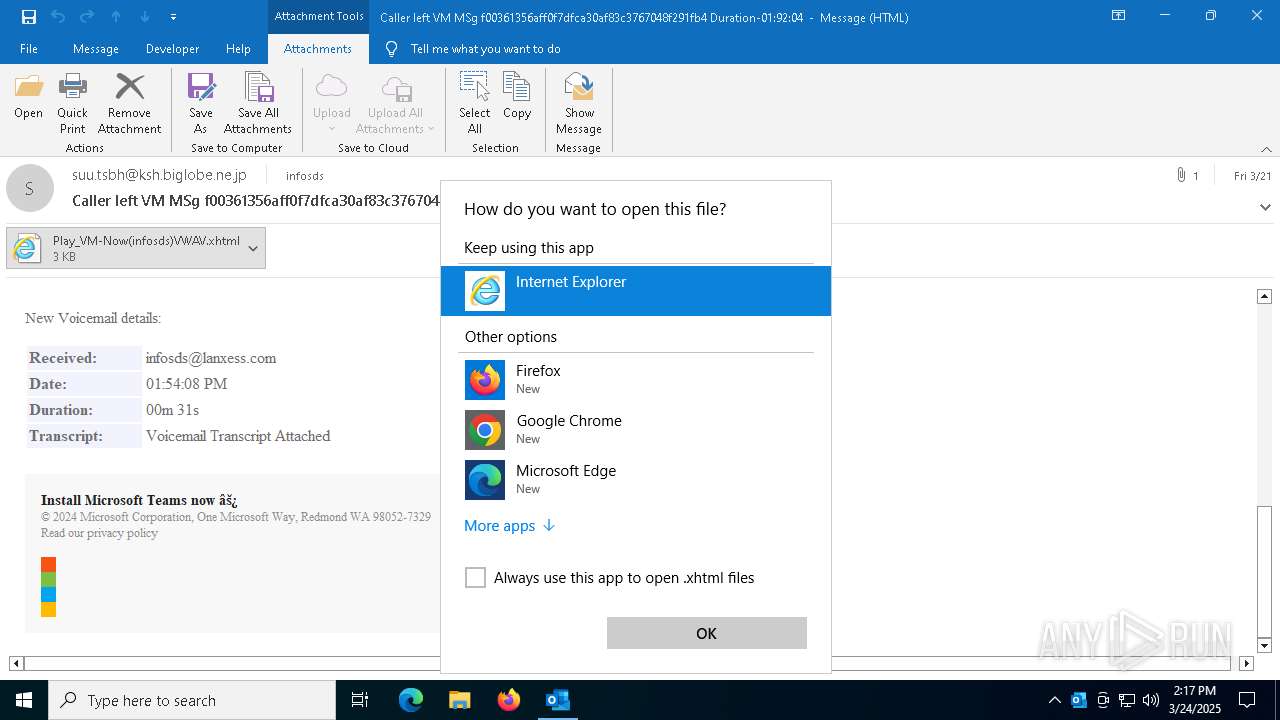Click the horizontal scrollbar right arrow

coord(1246,663)
